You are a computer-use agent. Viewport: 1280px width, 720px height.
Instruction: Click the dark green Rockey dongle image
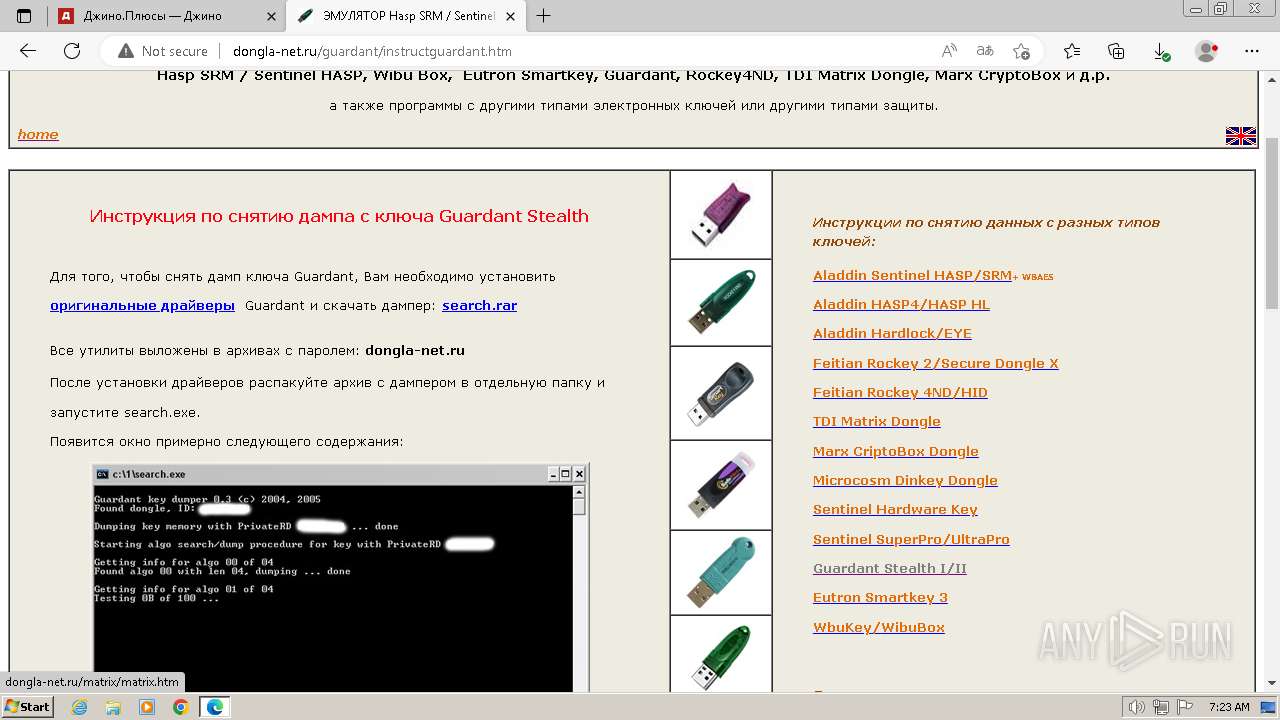[720, 302]
